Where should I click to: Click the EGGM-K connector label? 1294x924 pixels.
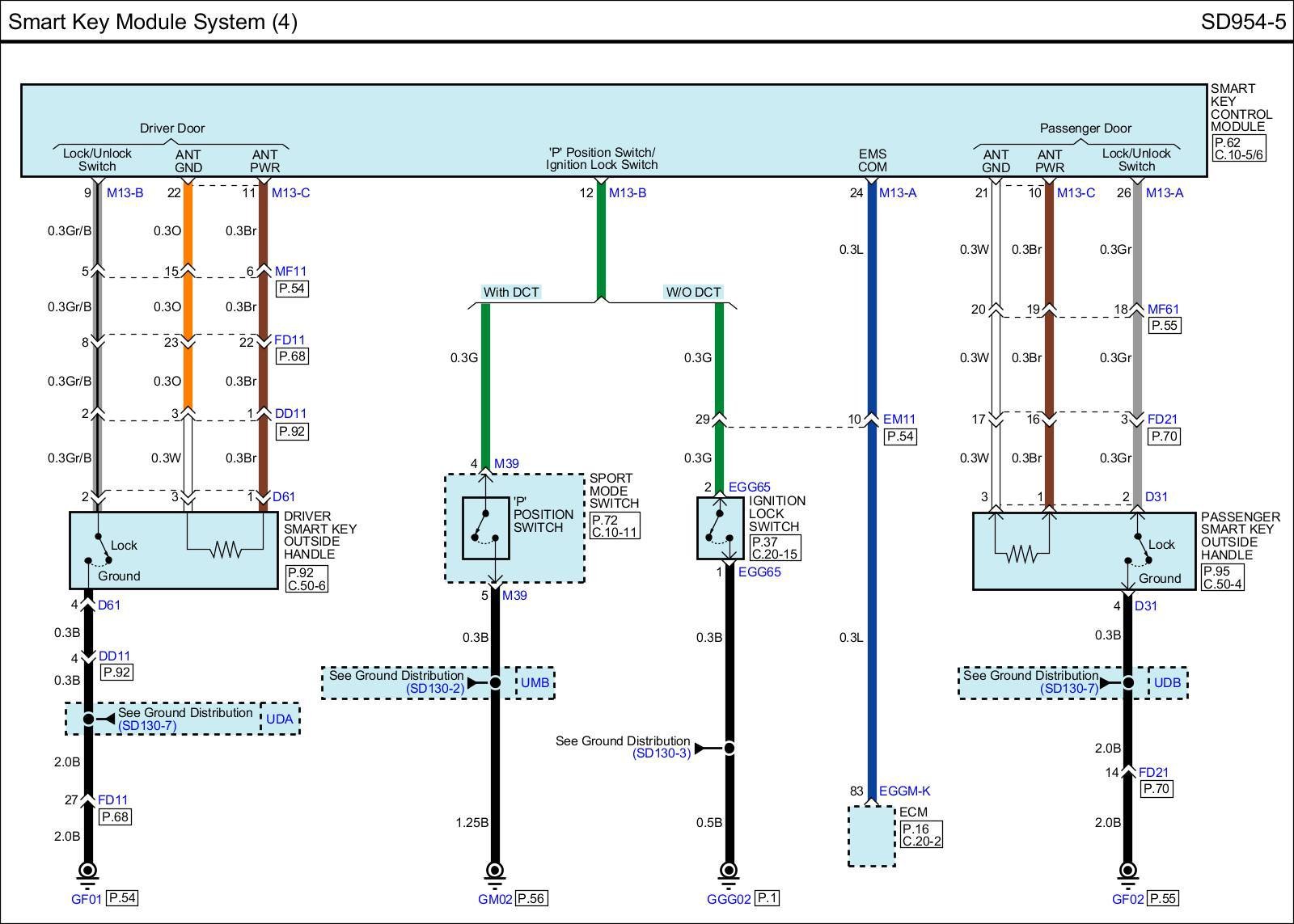coord(904,791)
